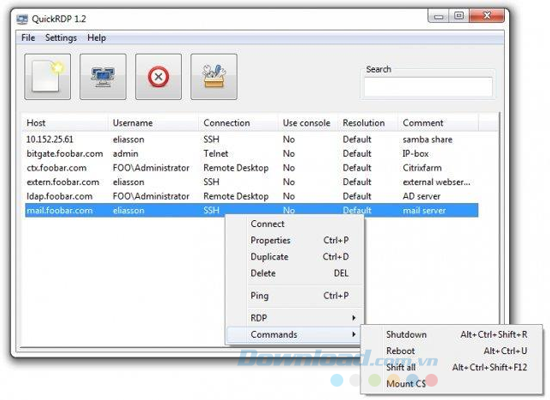
Task: Select the Reboot command
Action: tap(401, 351)
